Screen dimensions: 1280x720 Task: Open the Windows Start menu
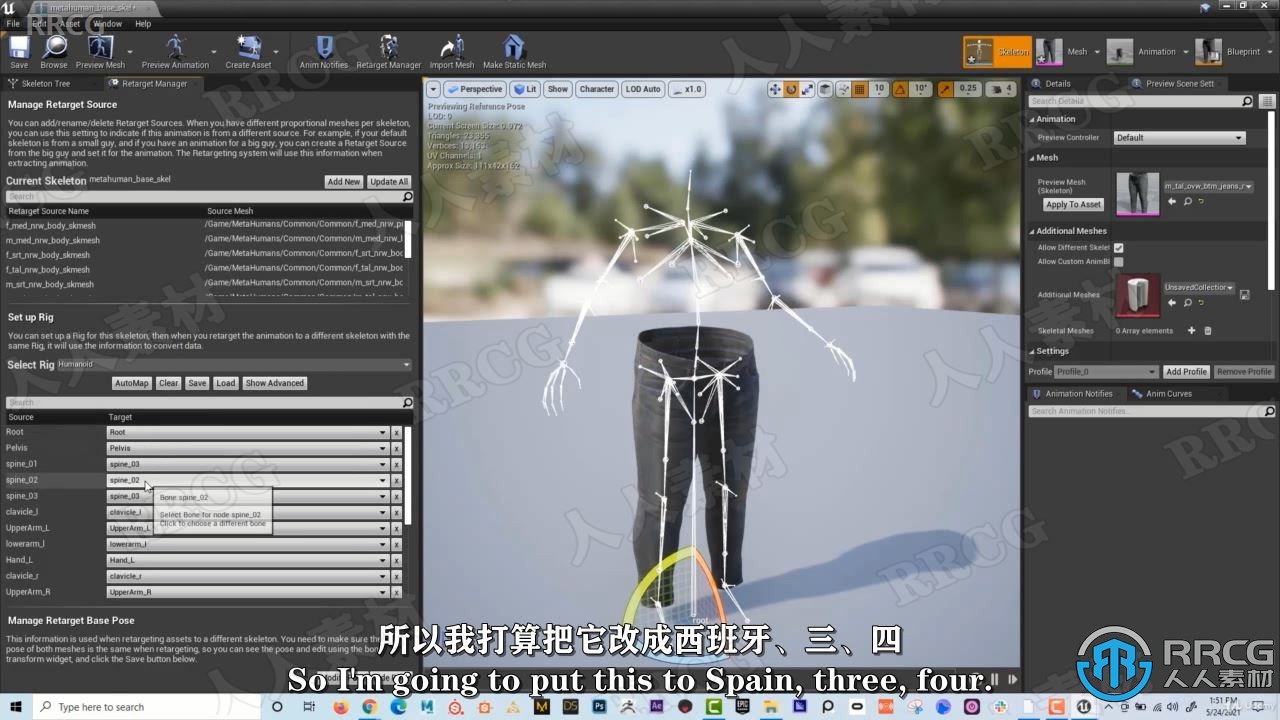click(16, 707)
